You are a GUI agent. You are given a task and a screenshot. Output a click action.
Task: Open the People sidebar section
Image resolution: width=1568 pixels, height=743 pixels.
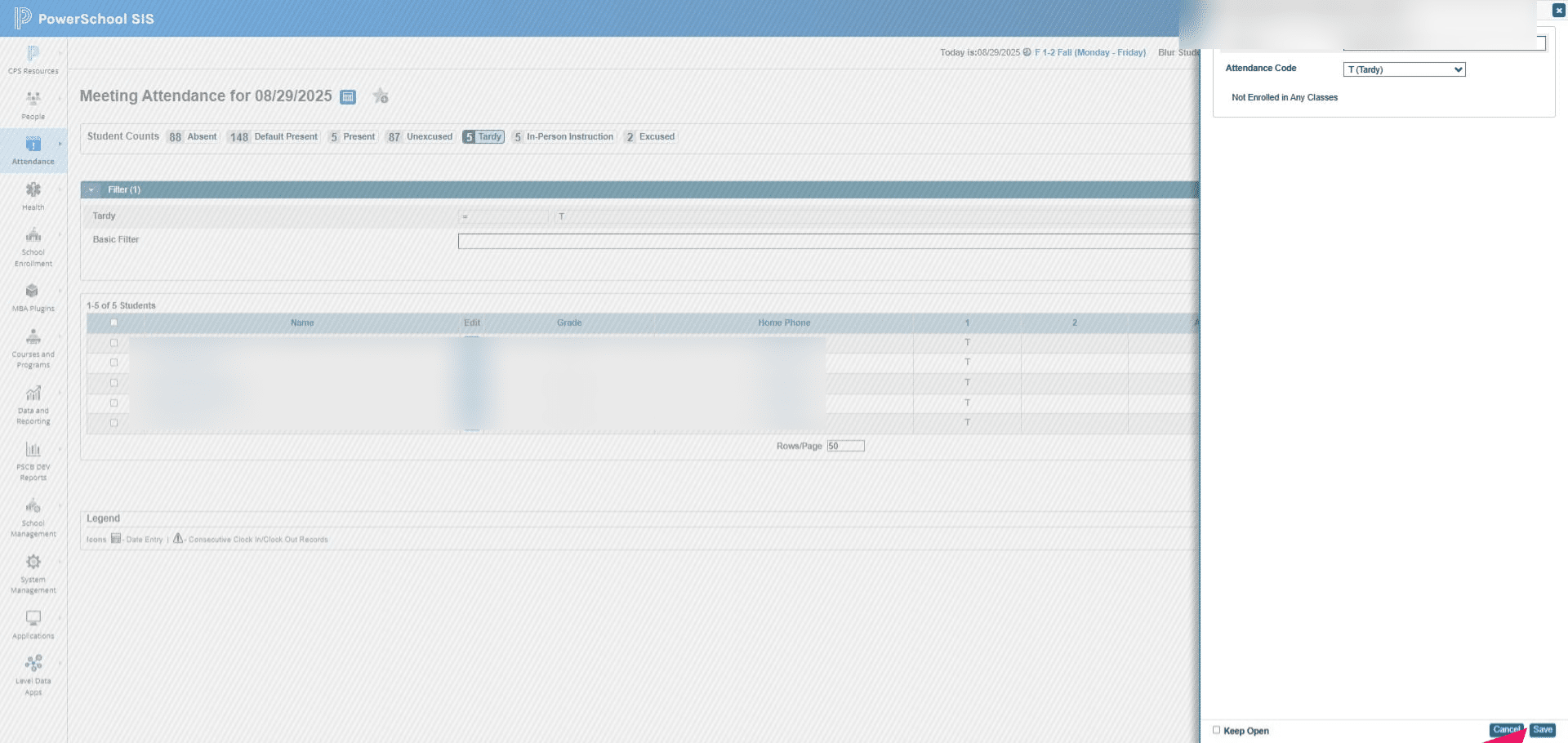click(x=33, y=105)
